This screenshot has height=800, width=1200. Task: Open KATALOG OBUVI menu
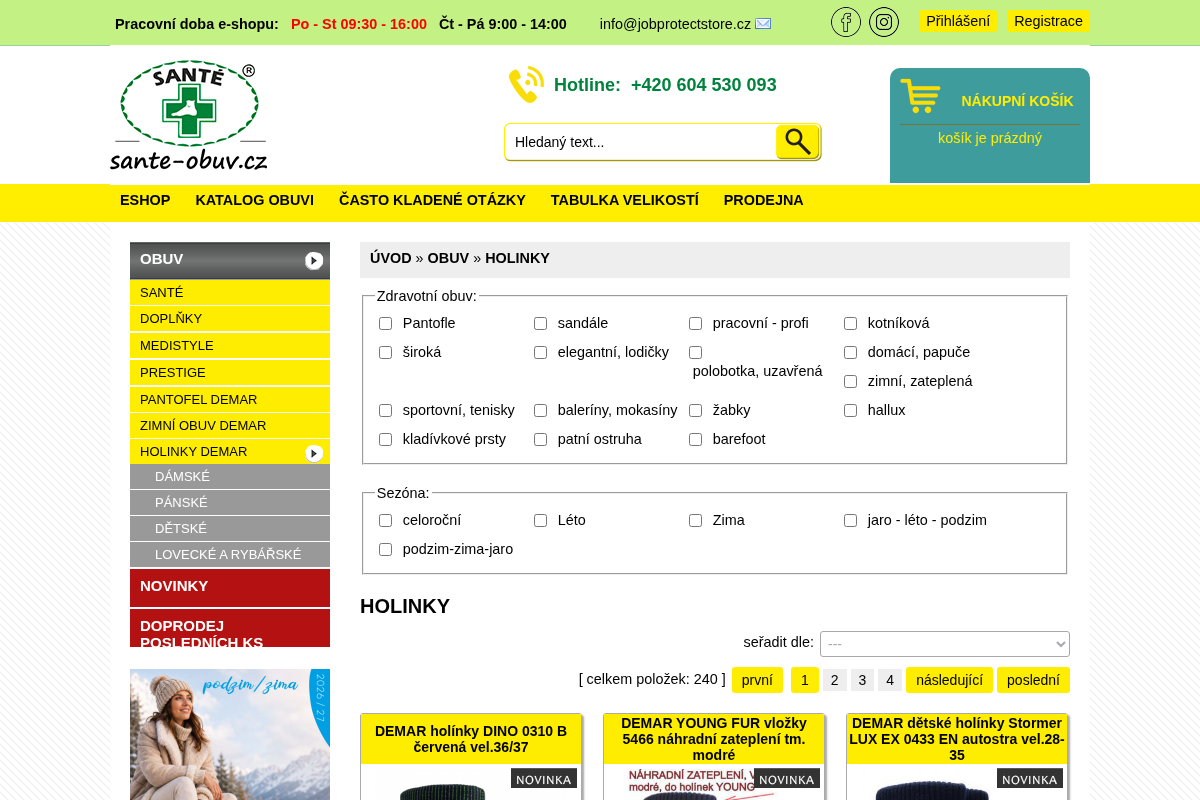pyautogui.click(x=255, y=200)
